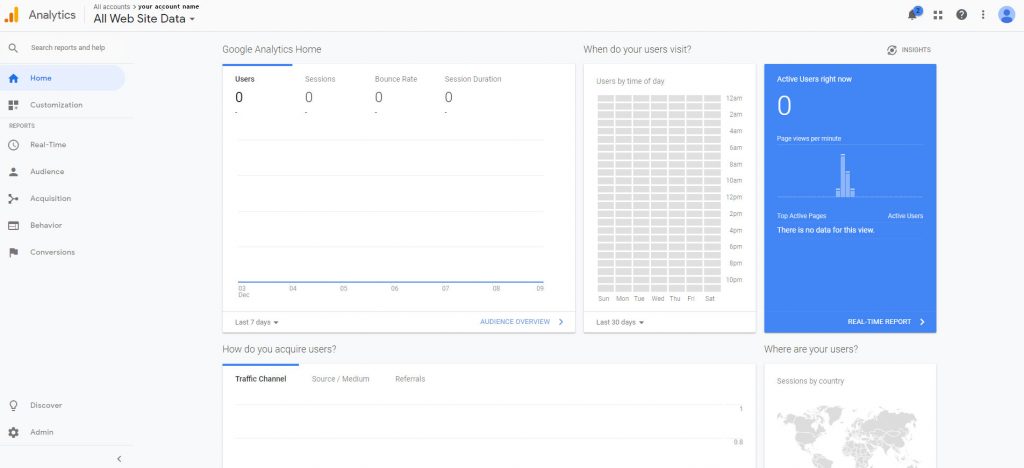
Task: Click the Audience person icon
Action: pos(13,172)
